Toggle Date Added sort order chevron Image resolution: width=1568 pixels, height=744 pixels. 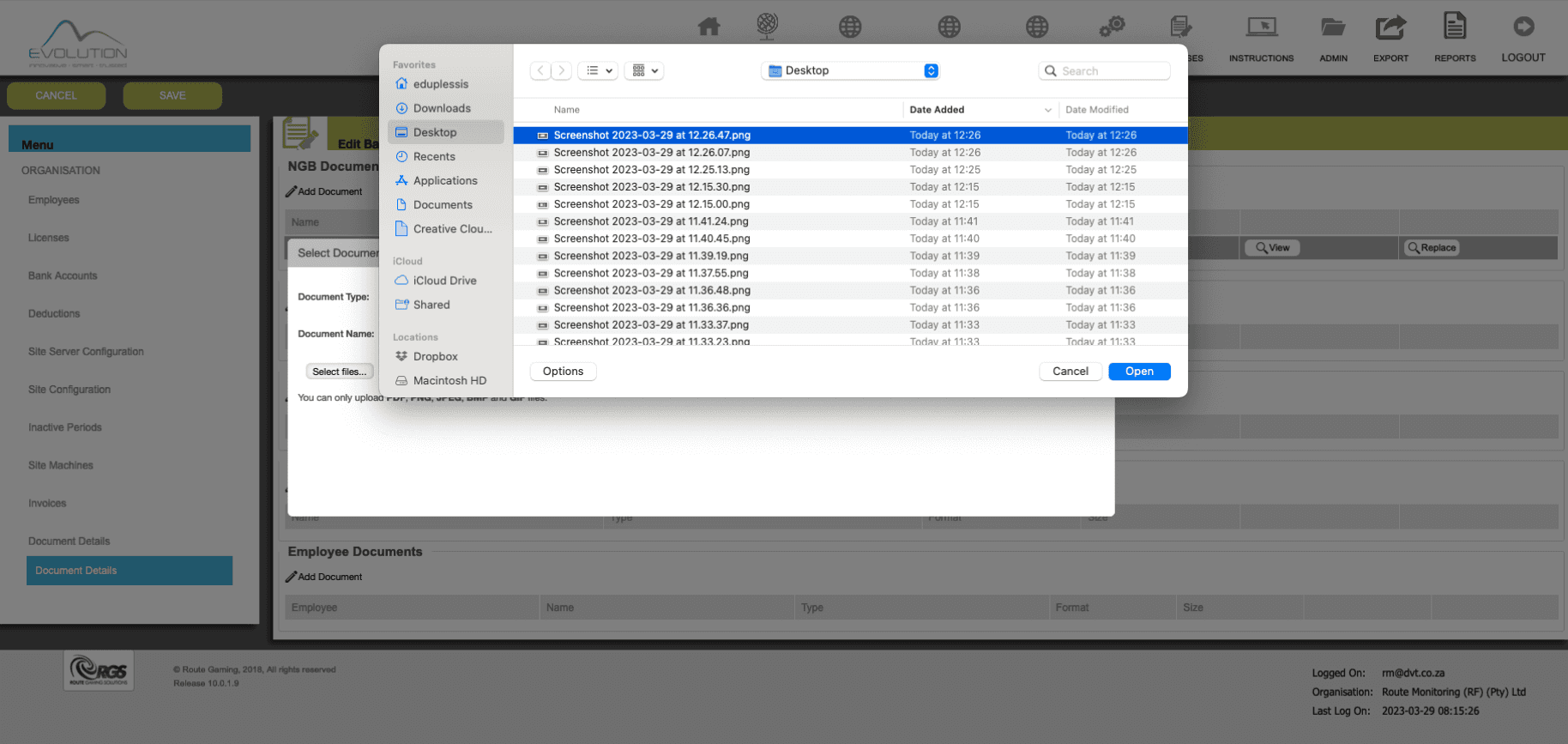1047,110
